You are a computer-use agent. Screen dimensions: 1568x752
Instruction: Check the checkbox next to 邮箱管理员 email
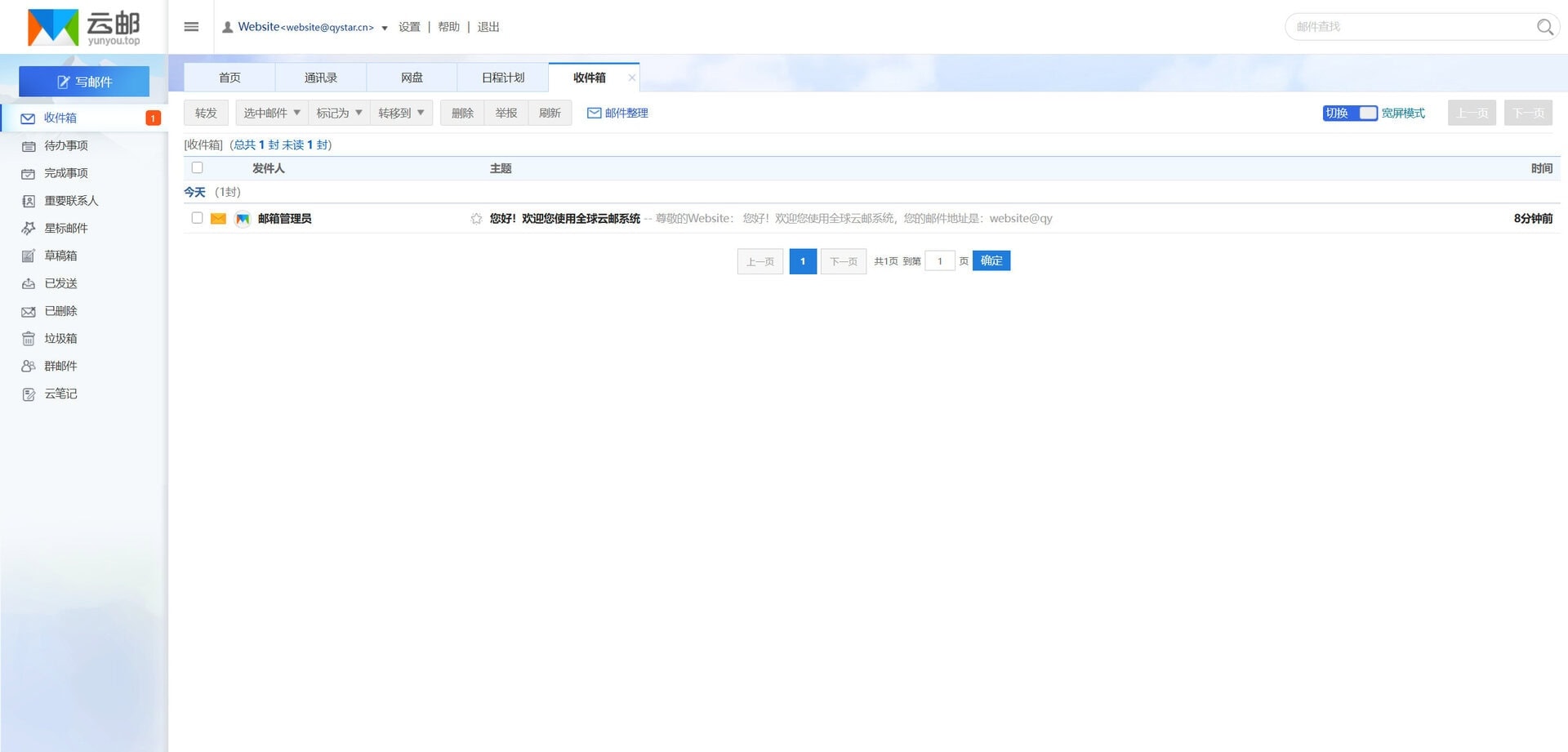click(197, 218)
